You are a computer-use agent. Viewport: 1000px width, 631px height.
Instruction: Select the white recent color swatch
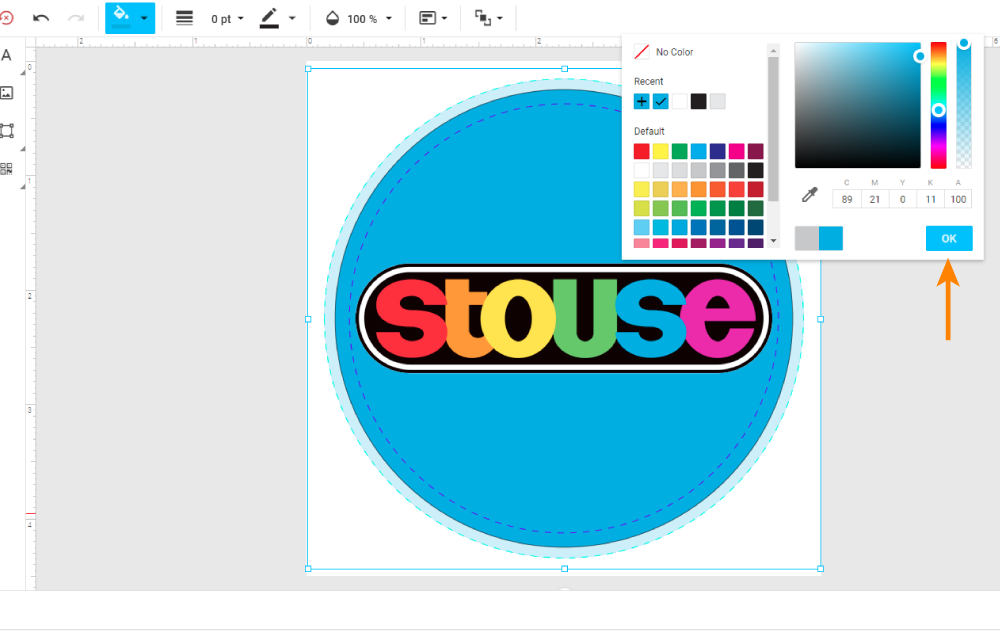point(680,101)
